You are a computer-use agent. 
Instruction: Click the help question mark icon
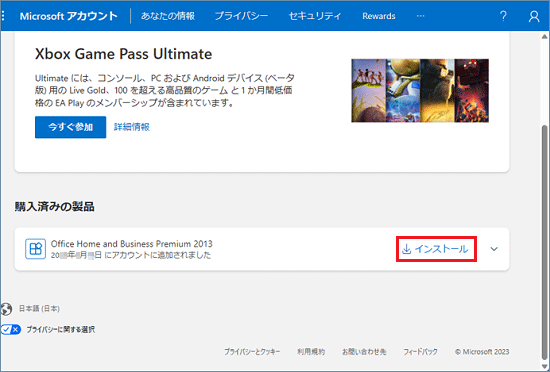pyautogui.click(x=503, y=16)
